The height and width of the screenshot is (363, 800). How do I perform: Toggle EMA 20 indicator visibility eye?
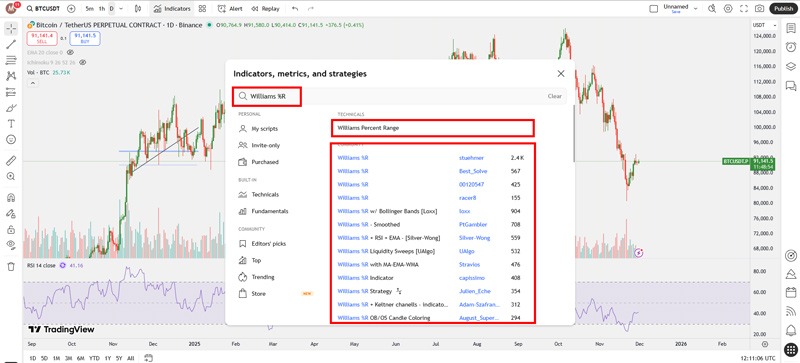coord(70,52)
